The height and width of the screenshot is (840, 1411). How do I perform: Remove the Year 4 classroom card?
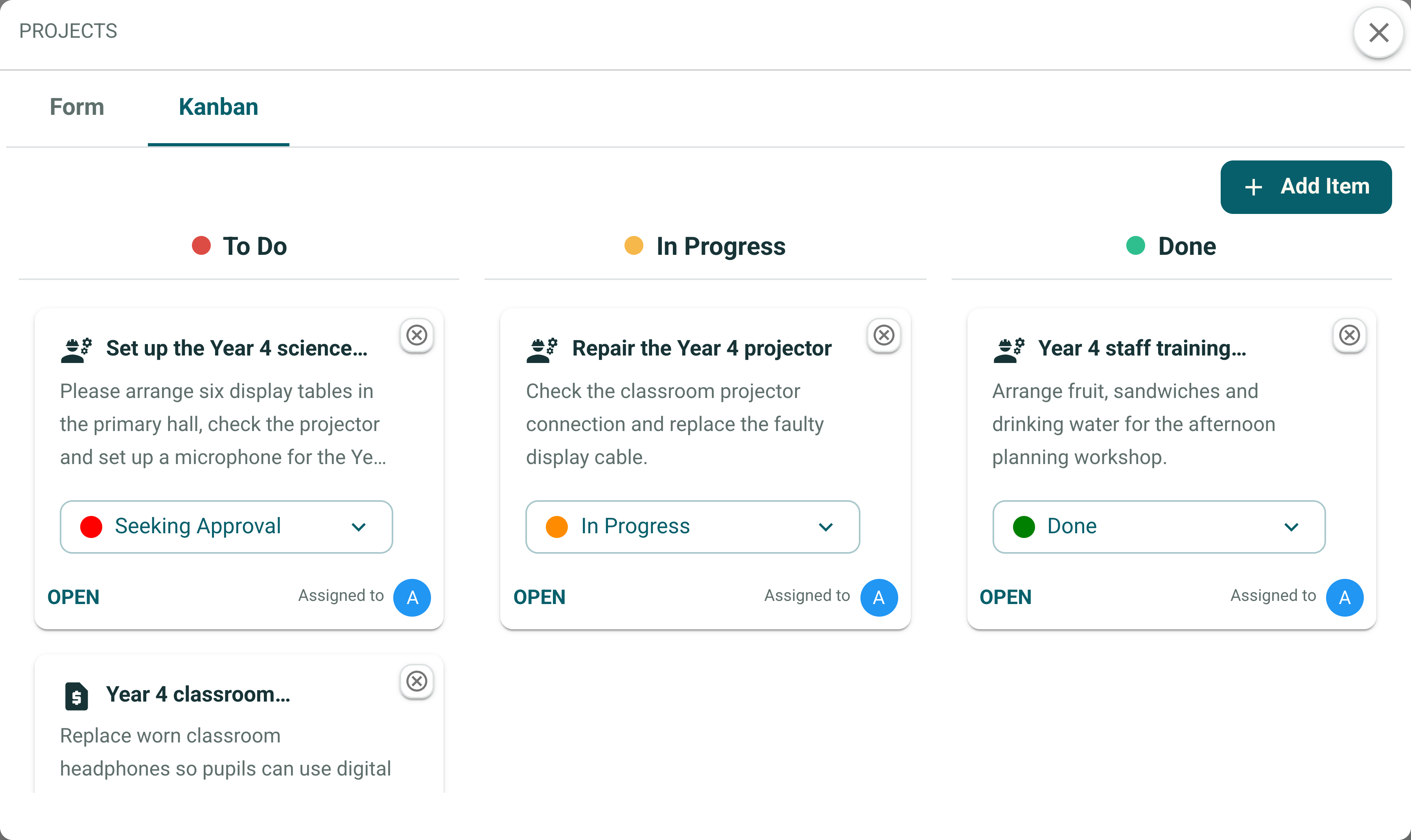(416, 681)
